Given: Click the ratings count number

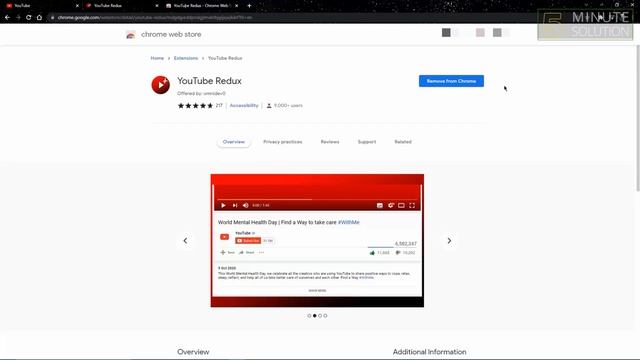Looking at the screenshot, I should pyautogui.click(x=219, y=106).
